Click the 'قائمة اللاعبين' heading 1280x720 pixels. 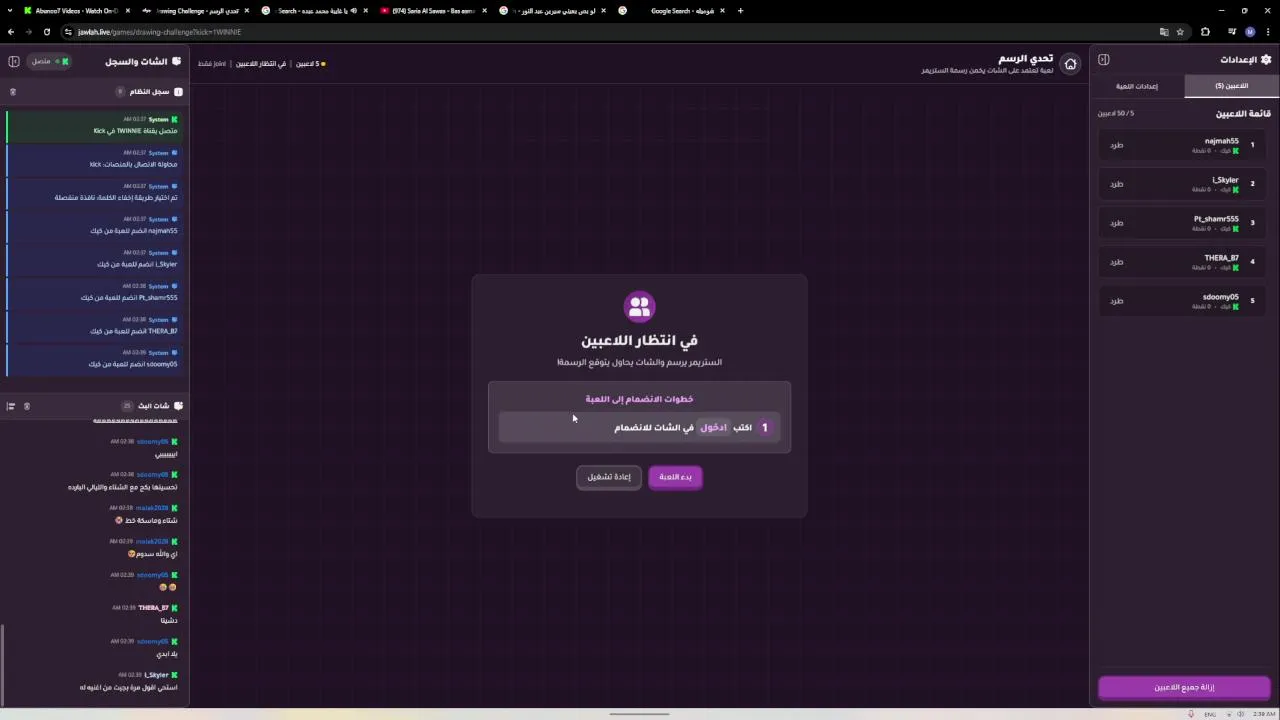click(x=1243, y=114)
